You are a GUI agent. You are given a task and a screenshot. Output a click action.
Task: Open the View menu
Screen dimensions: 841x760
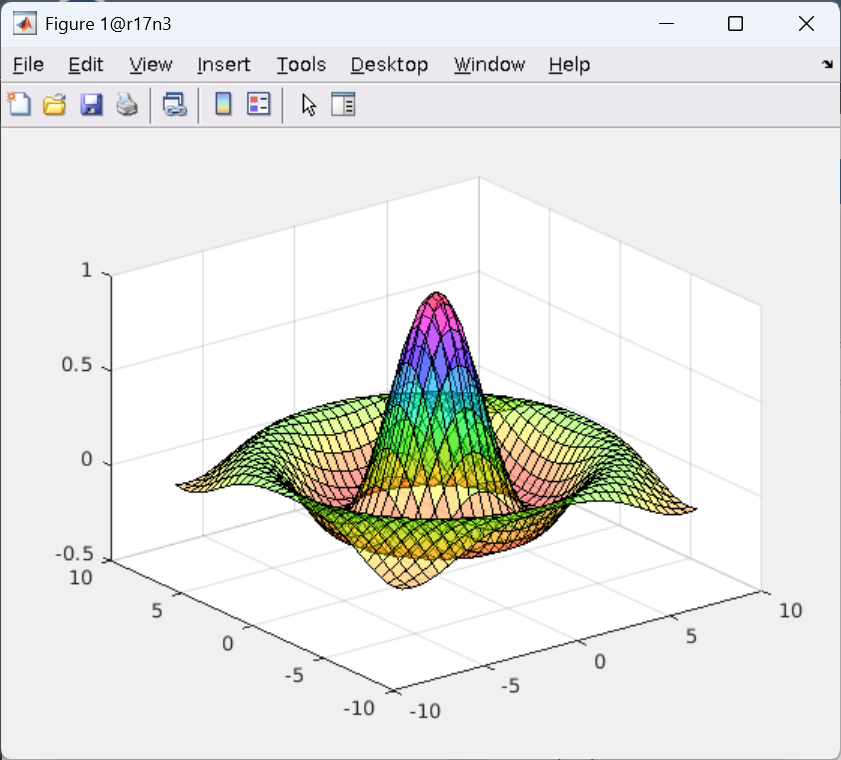pos(151,64)
